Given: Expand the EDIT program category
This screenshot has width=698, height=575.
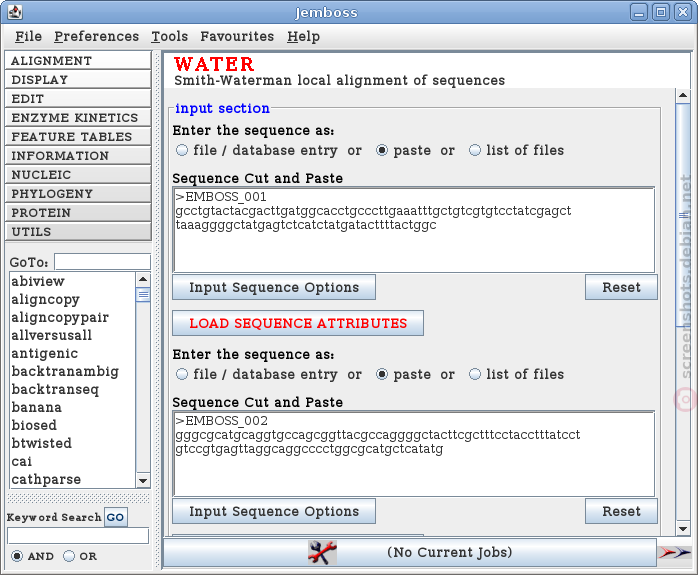Looking at the screenshot, I should coord(78,99).
